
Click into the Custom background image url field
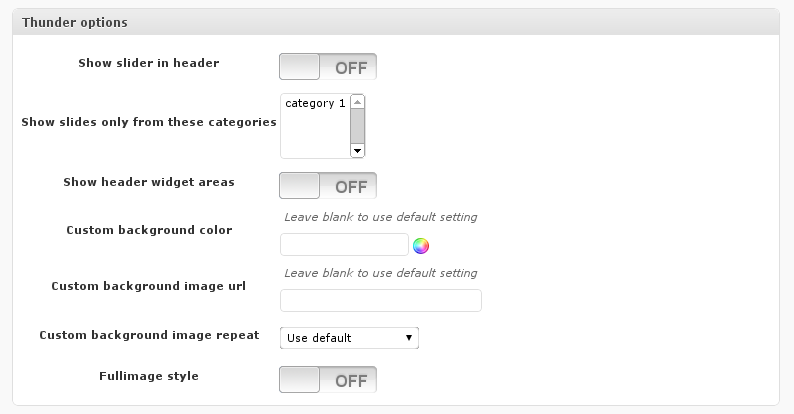(x=380, y=301)
